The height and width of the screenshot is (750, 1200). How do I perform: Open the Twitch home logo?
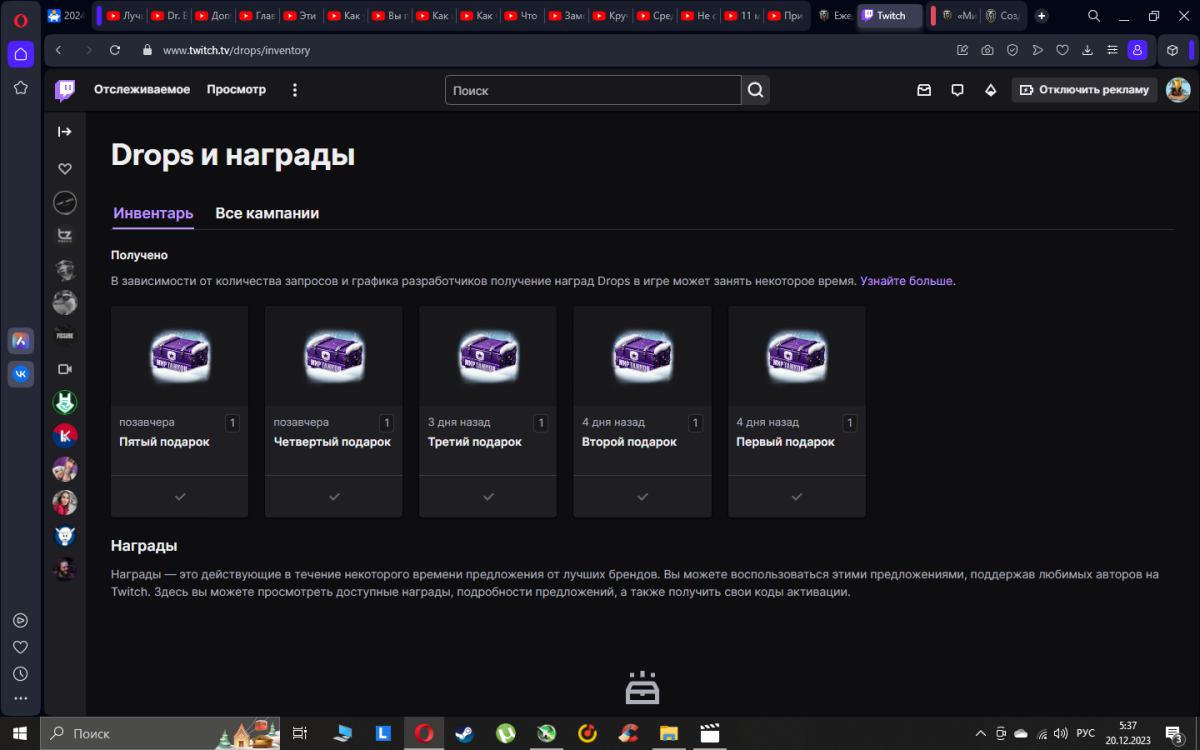point(65,90)
